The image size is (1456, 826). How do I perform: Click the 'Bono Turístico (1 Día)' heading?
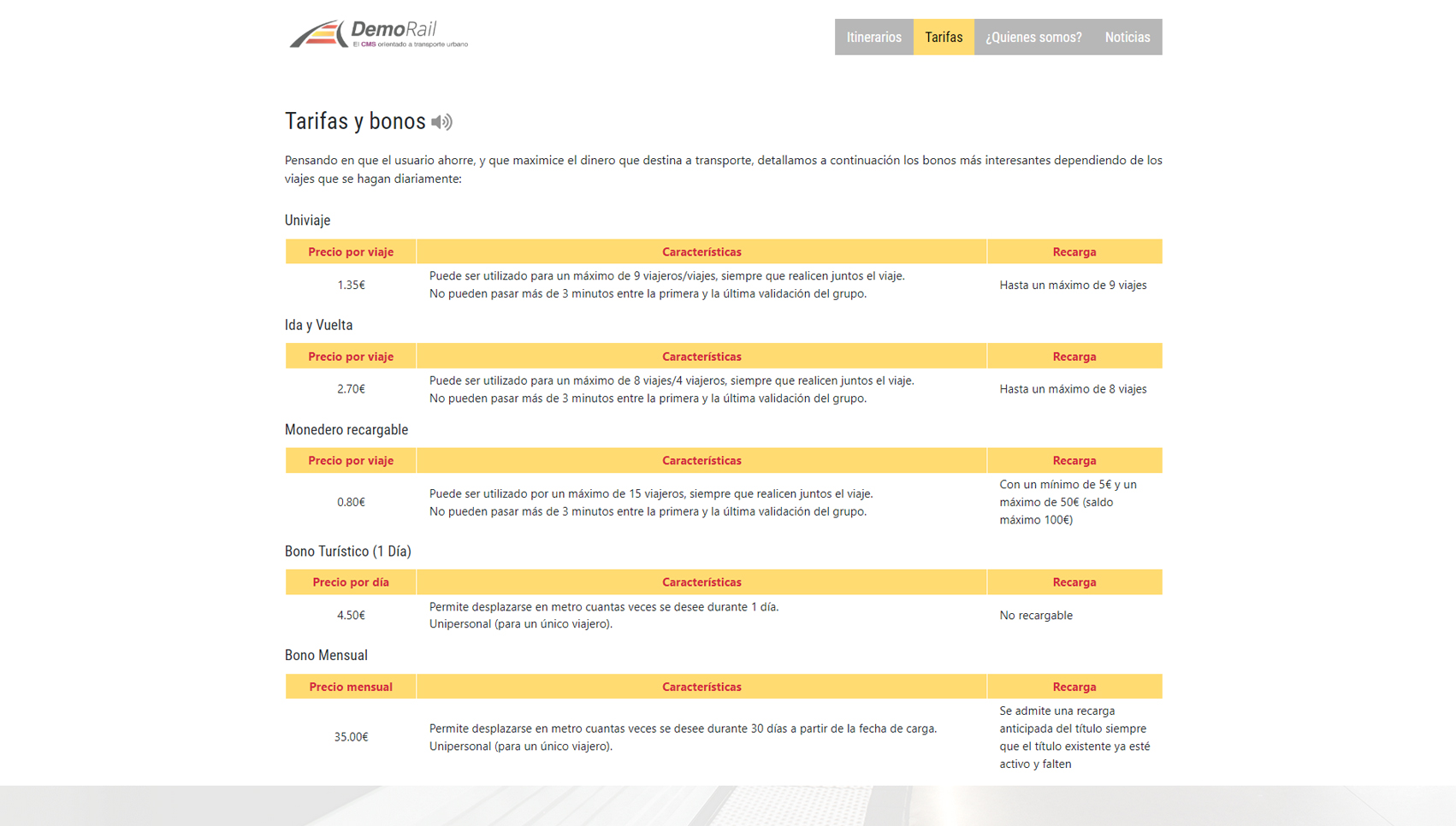pyautogui.click(x=347, y=552)
